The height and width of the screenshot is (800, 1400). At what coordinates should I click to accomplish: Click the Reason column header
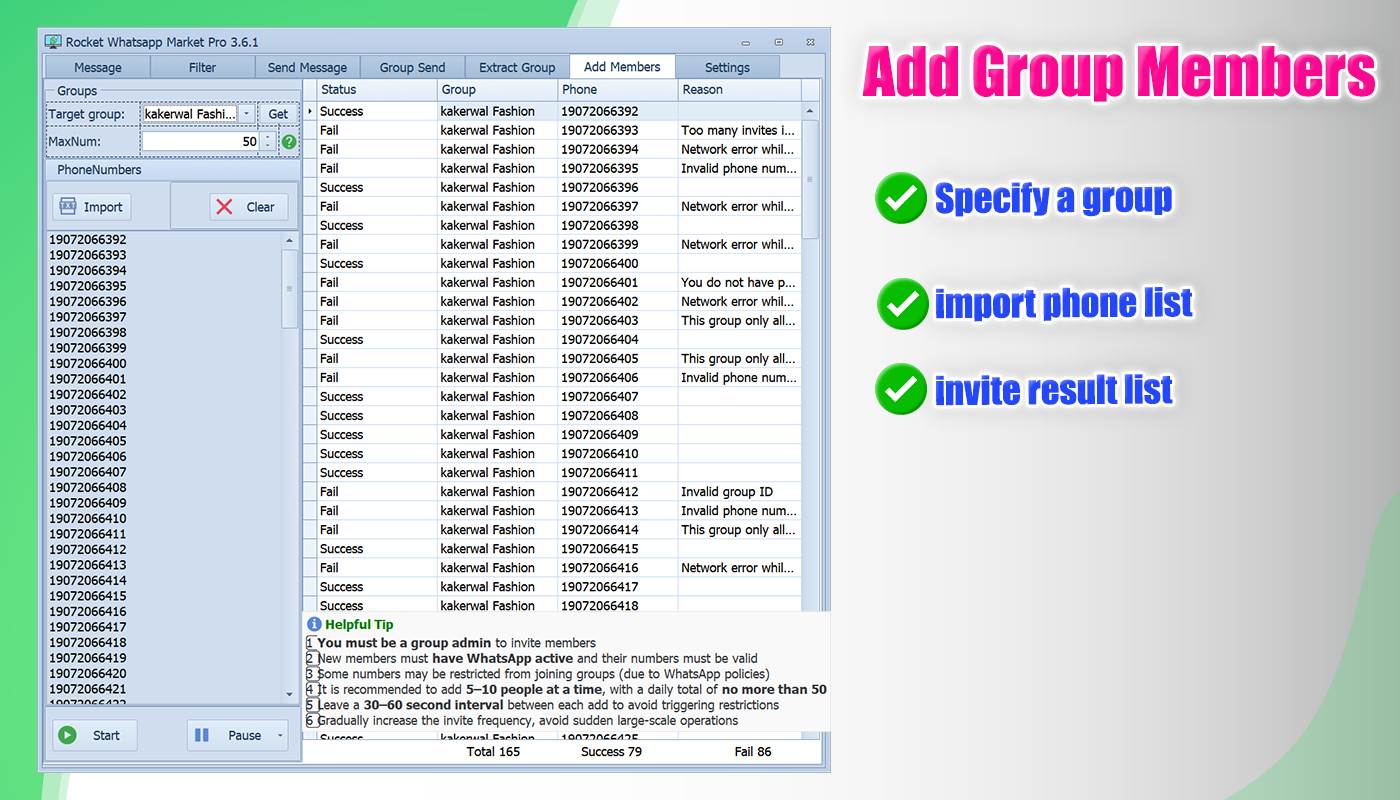739,89
